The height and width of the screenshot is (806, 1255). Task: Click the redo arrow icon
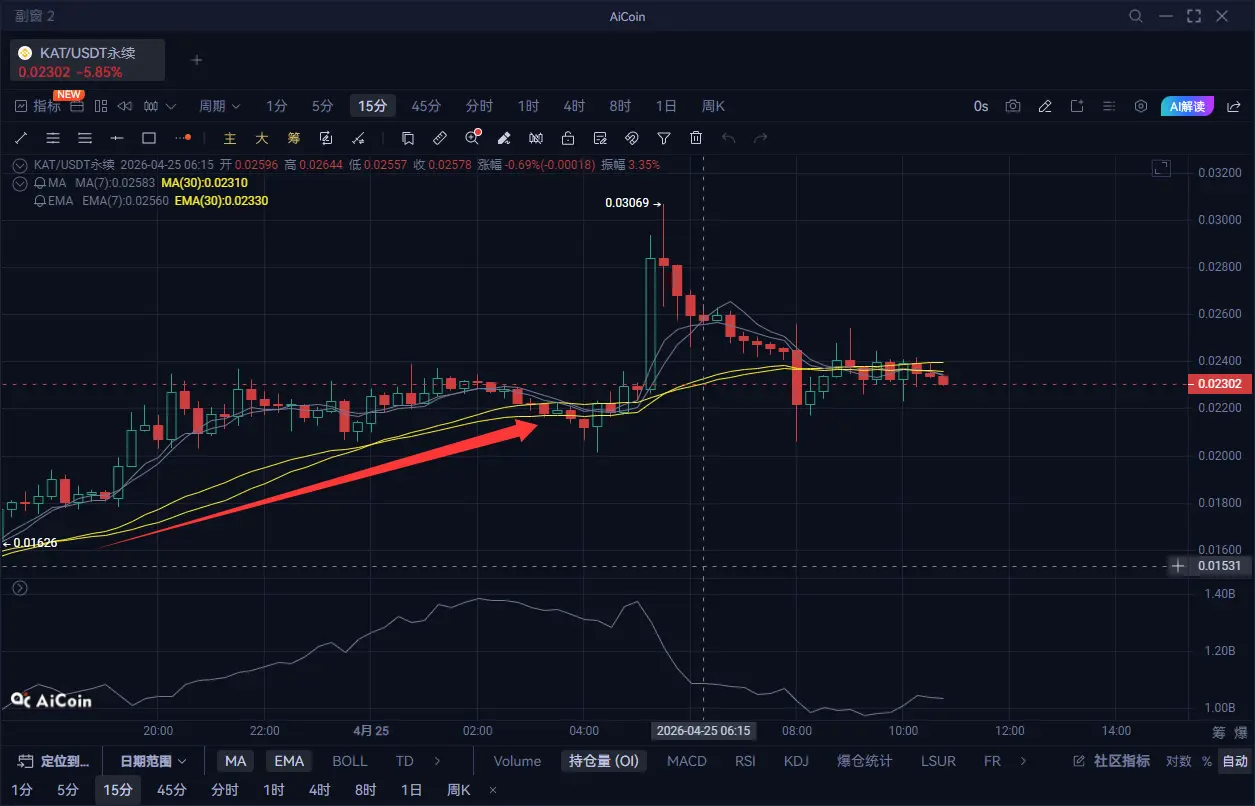[x=760, y=138]
